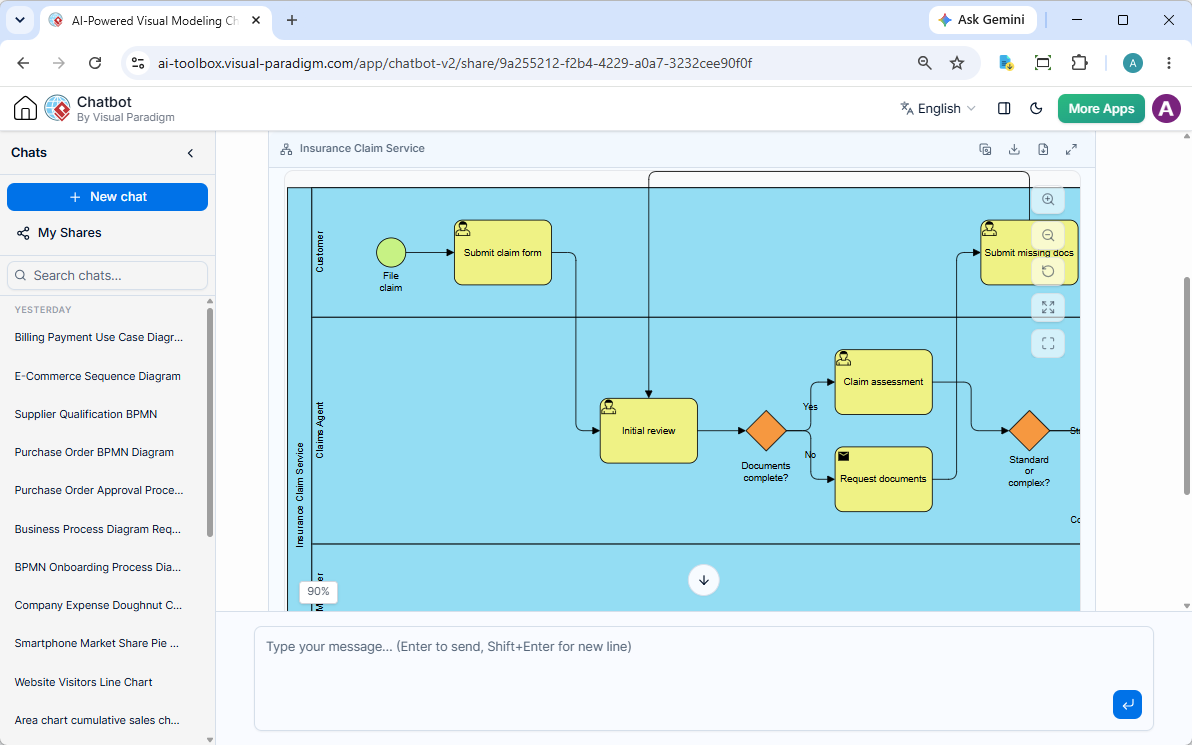Image resolution: width=1192 pixels, height=745 pixels.
Task: Click the Ask Gemini button
Action: point(982,20)
